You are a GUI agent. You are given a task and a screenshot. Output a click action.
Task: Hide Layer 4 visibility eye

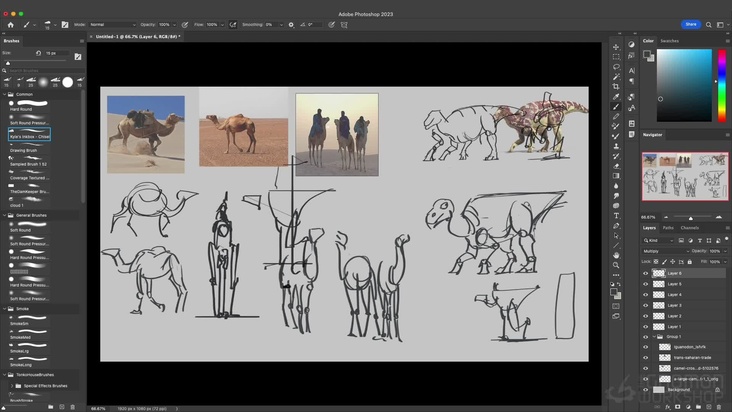click(646, 295)
